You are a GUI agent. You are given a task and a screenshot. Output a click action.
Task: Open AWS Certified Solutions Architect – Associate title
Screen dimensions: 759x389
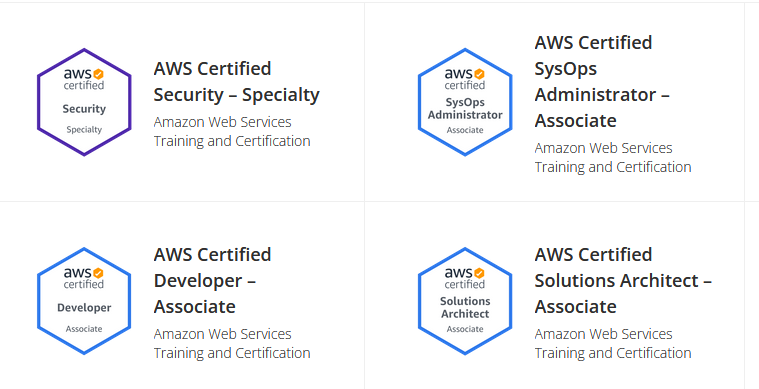623,280
